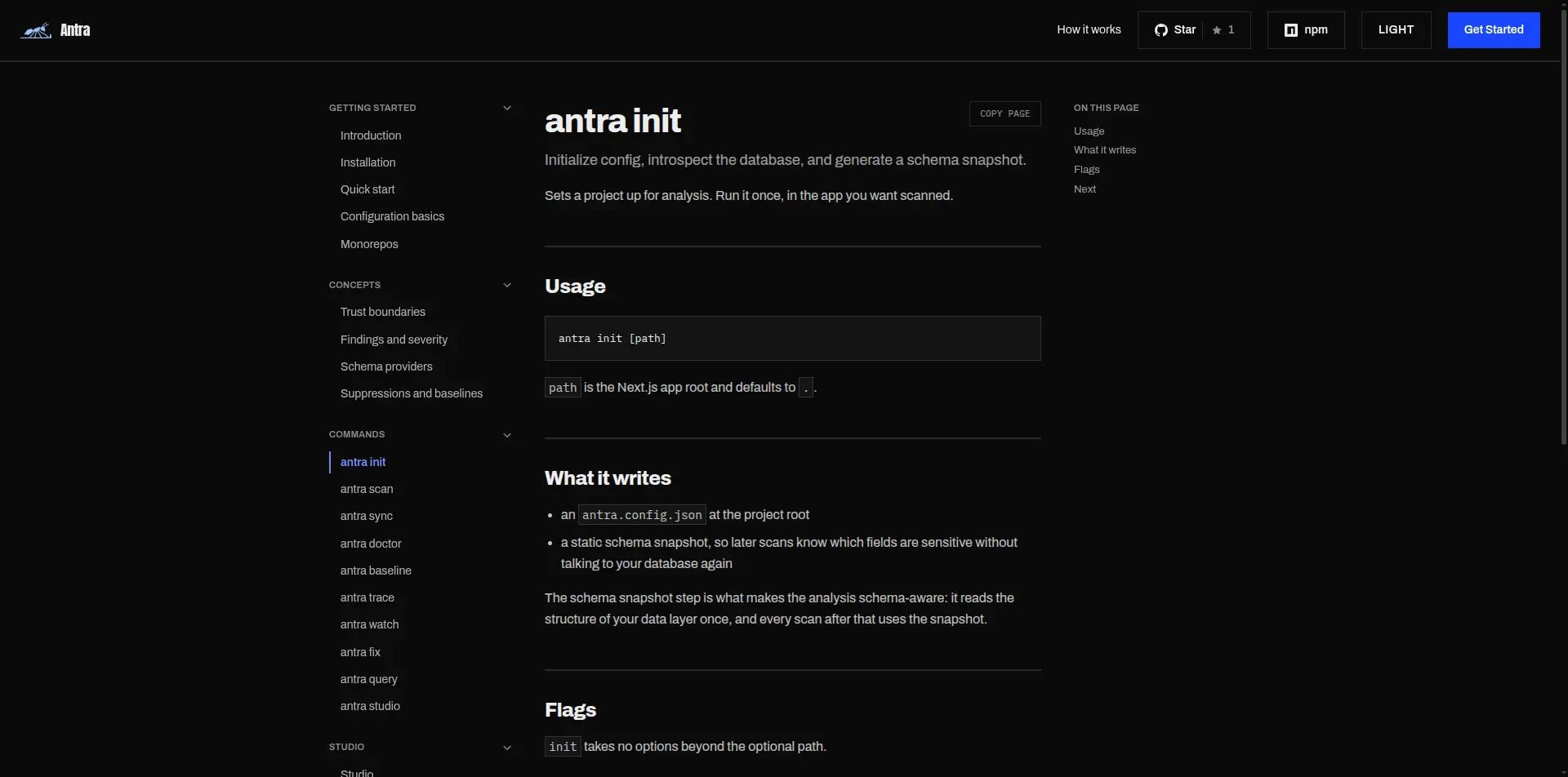Collapse the Concepts section chevron

[507, 285]
